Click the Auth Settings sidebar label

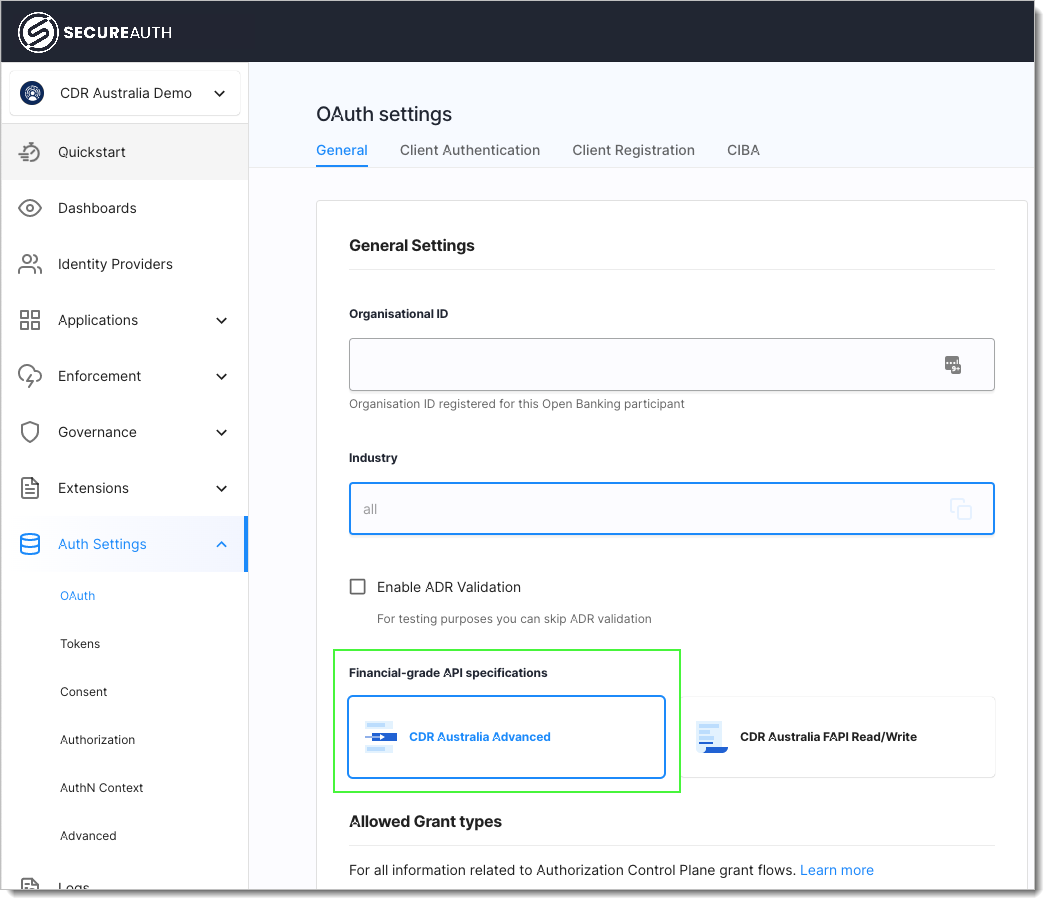coord(102,544)
